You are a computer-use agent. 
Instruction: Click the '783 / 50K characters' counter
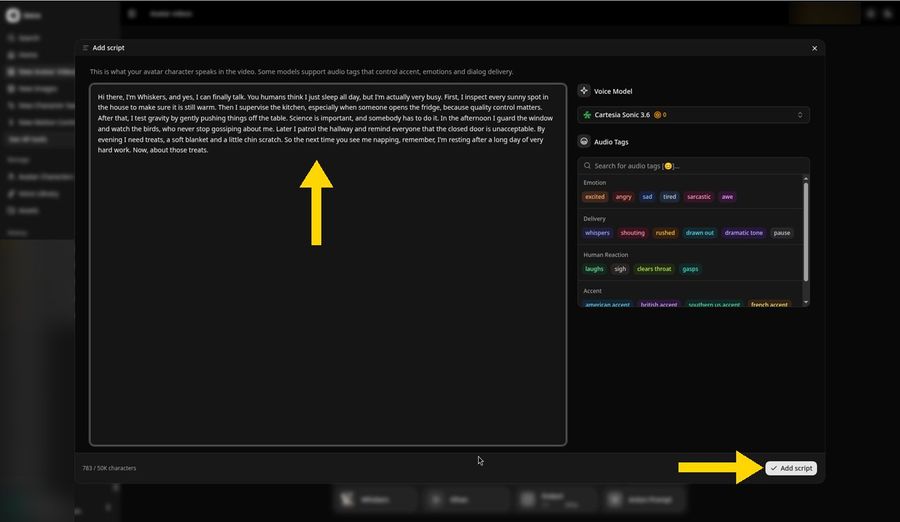(109, 468)
